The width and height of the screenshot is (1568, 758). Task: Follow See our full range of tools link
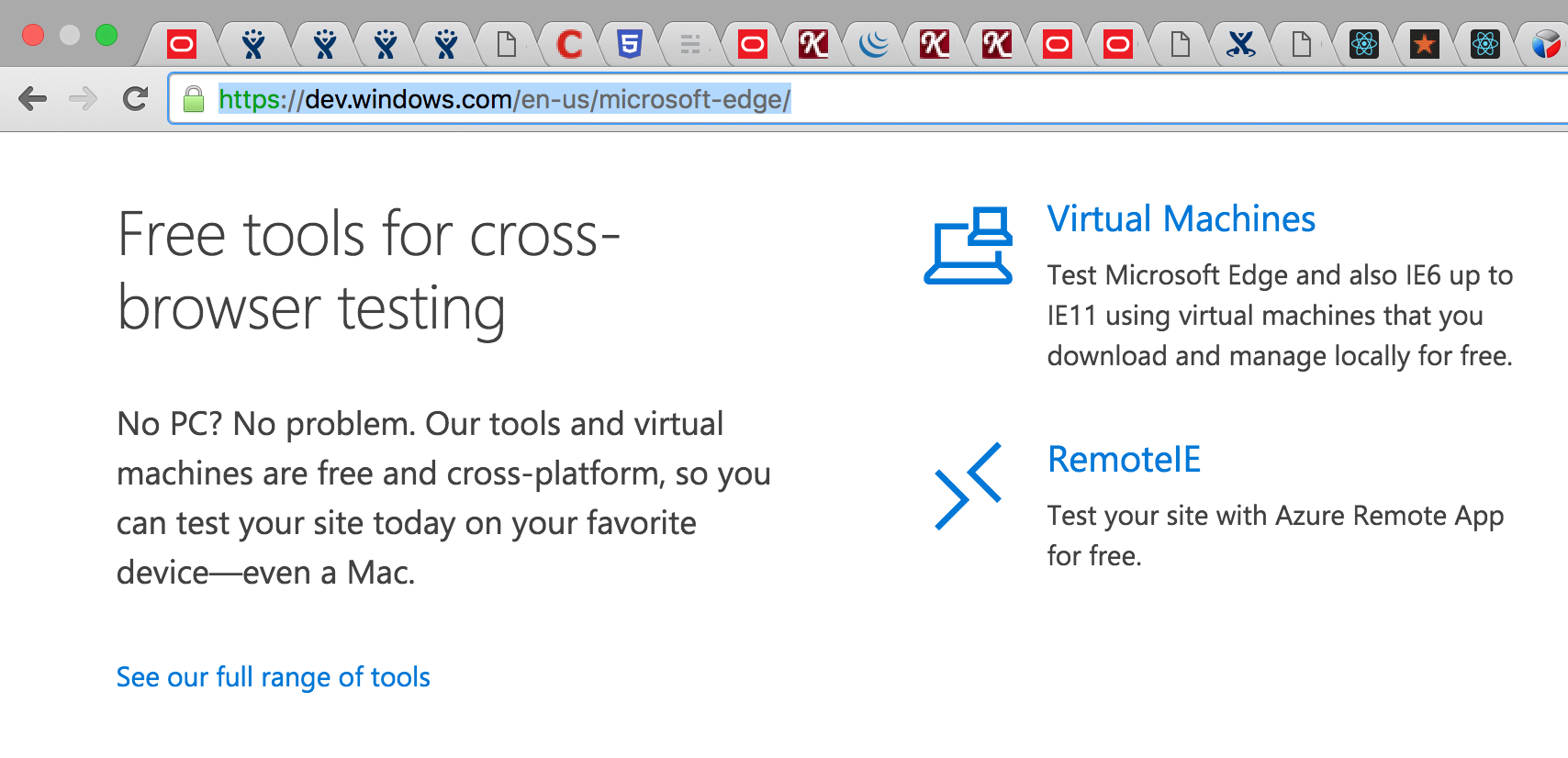click(274, 677)
